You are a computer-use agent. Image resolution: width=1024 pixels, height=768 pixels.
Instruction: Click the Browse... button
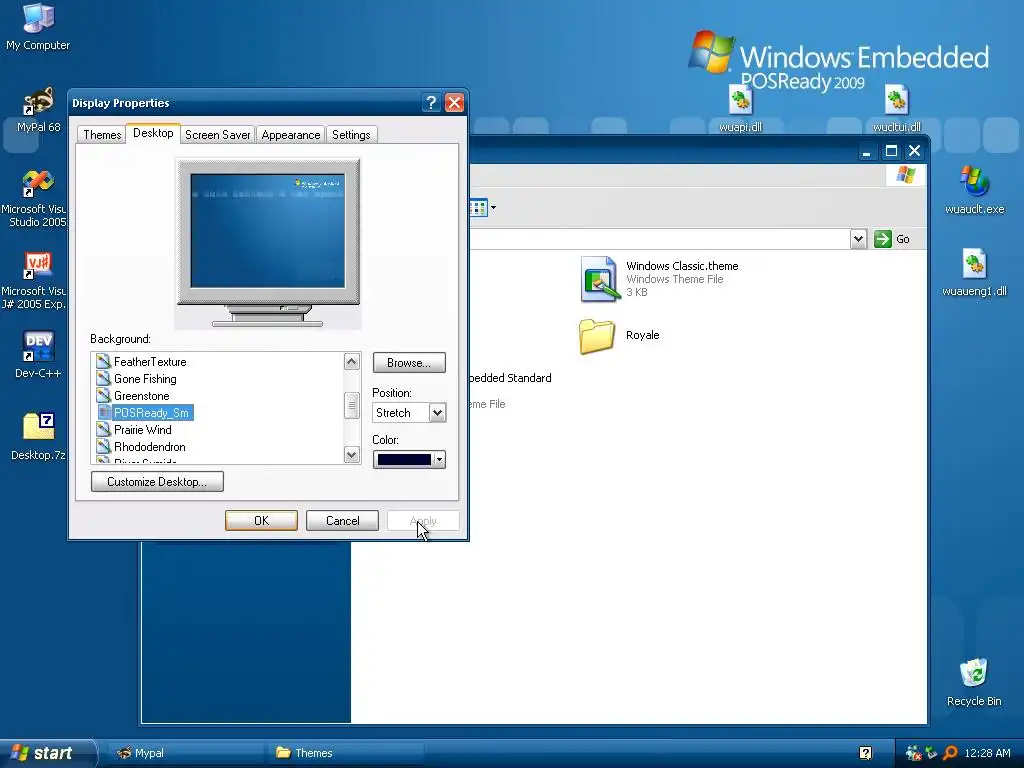pos(409,362)
